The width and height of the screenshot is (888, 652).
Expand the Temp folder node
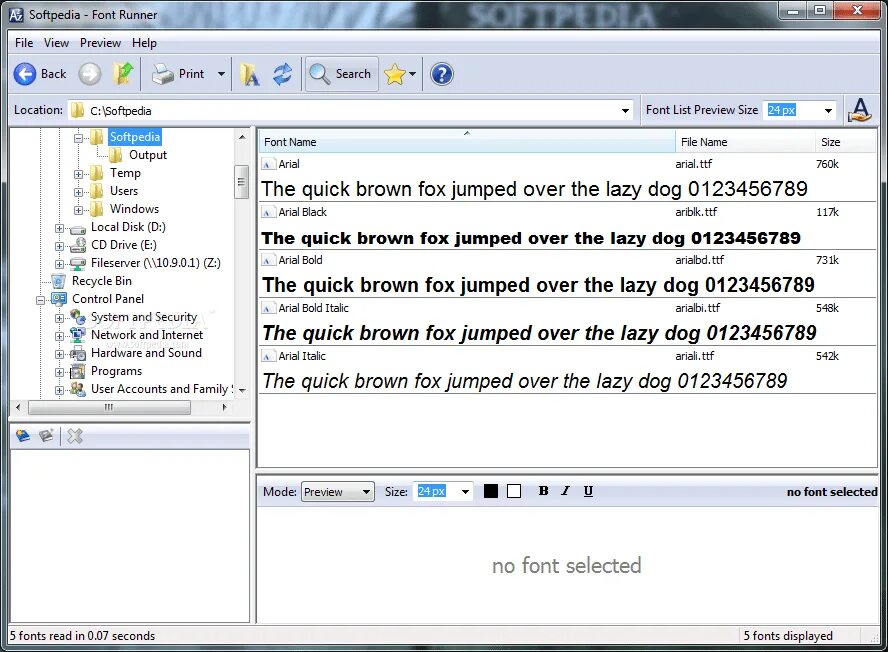coord(78,174)
